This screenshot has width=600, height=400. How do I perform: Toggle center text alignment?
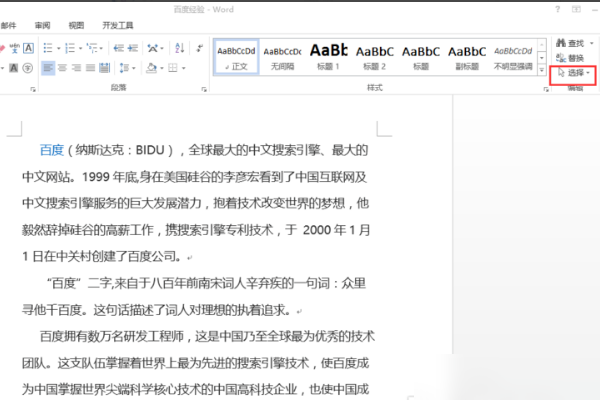click(64, 67)
